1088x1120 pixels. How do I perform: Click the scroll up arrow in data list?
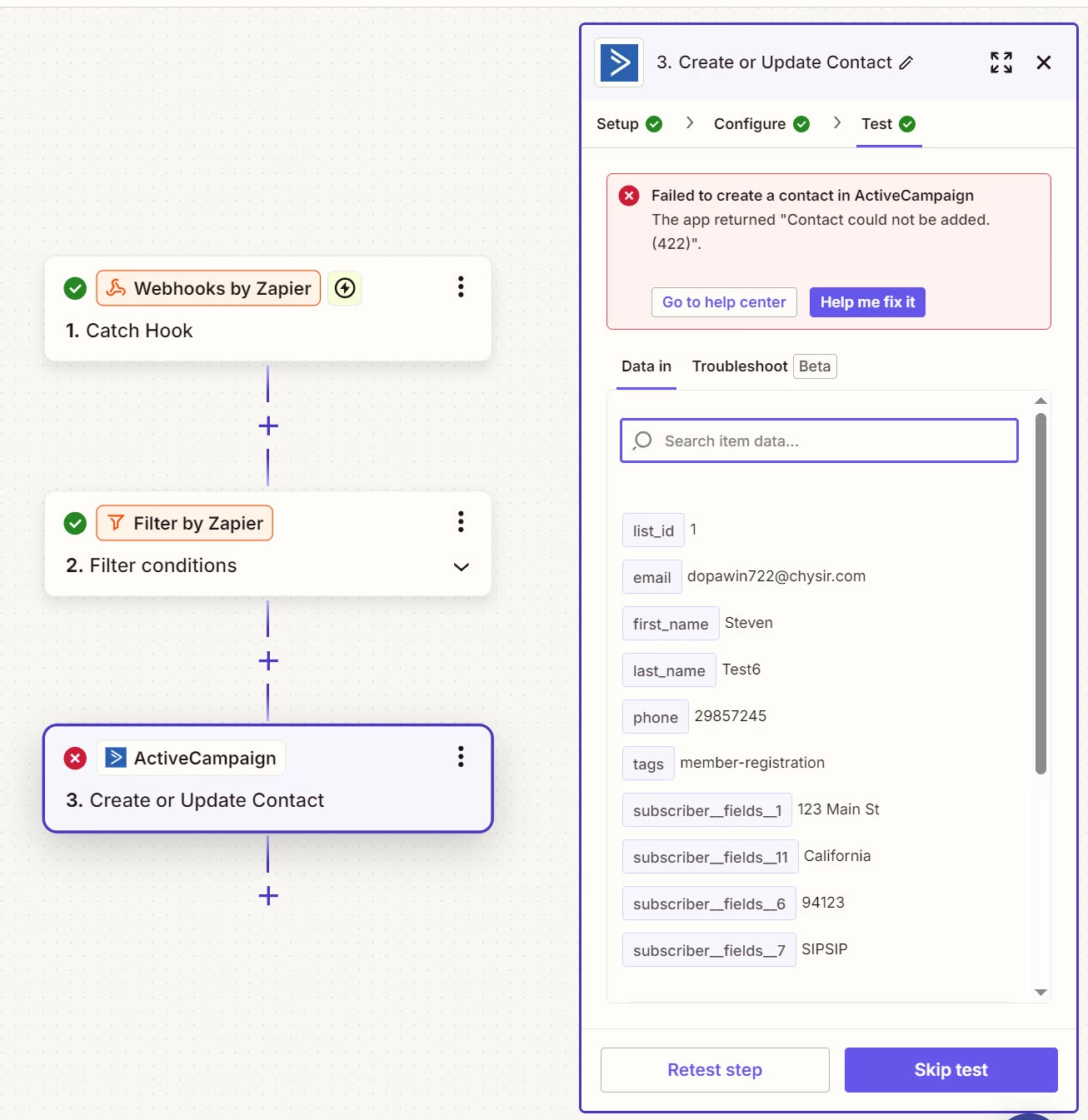[x=1041, y=401]
